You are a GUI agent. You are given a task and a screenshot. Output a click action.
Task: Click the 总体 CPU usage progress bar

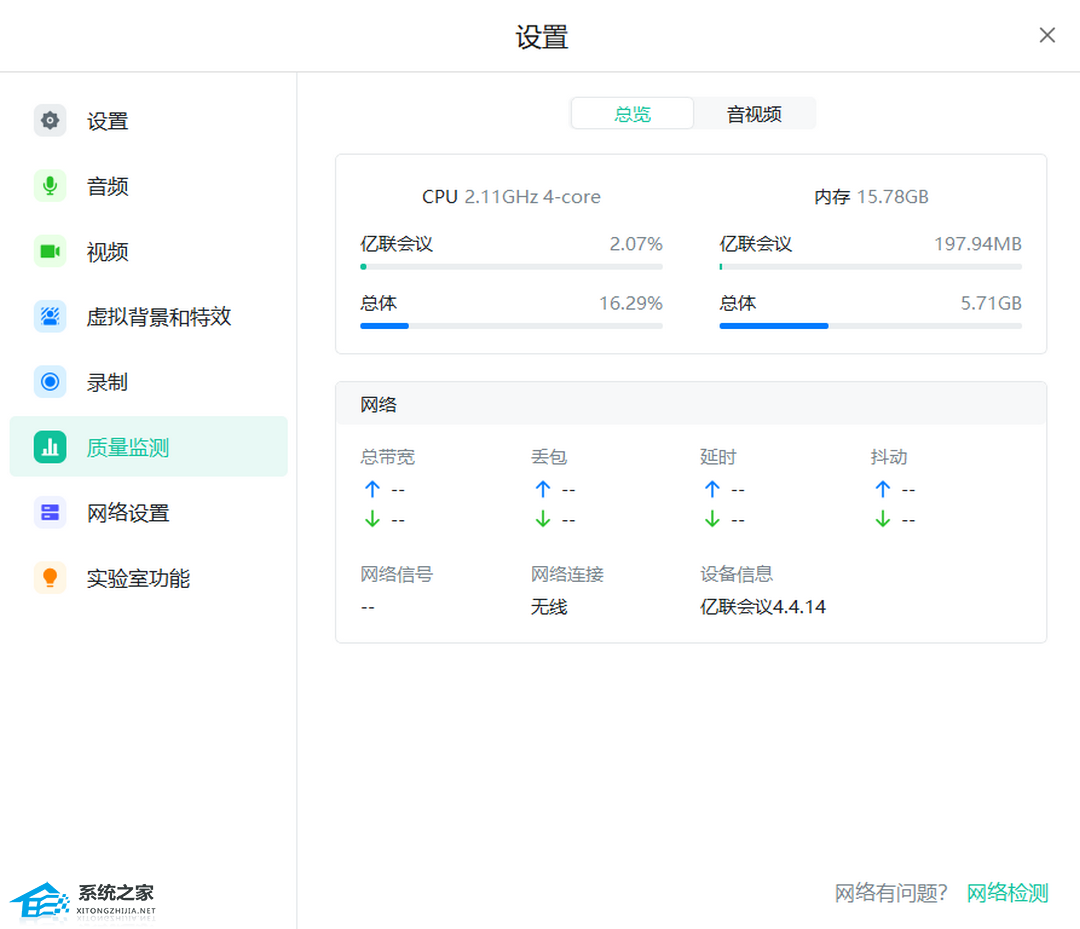pyautogui.click(x=511, y=326)
